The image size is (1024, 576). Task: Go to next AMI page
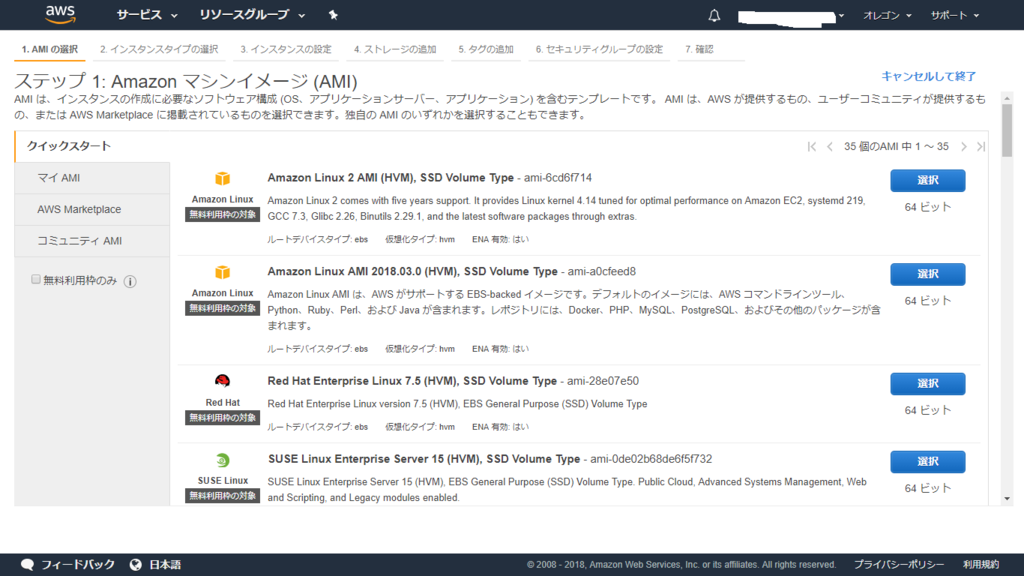coord(963,146)
